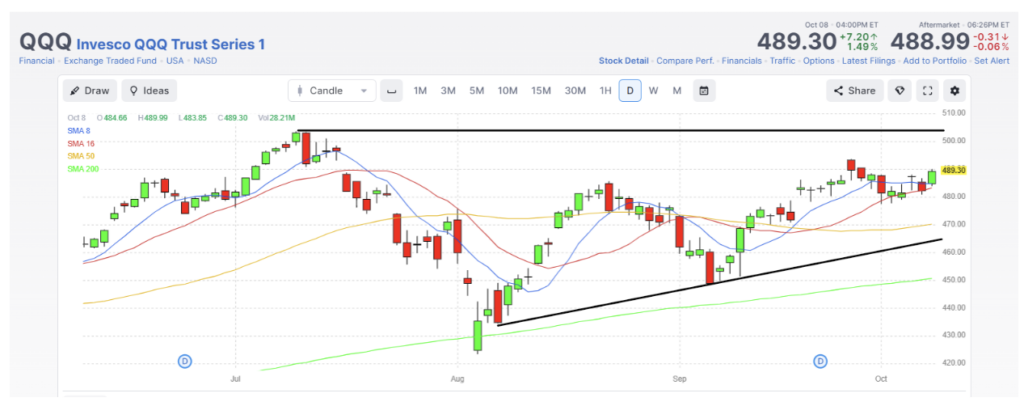Click the Aug date axis label
The width and height of the screenshot is (1024, 406).
(457, 379)
